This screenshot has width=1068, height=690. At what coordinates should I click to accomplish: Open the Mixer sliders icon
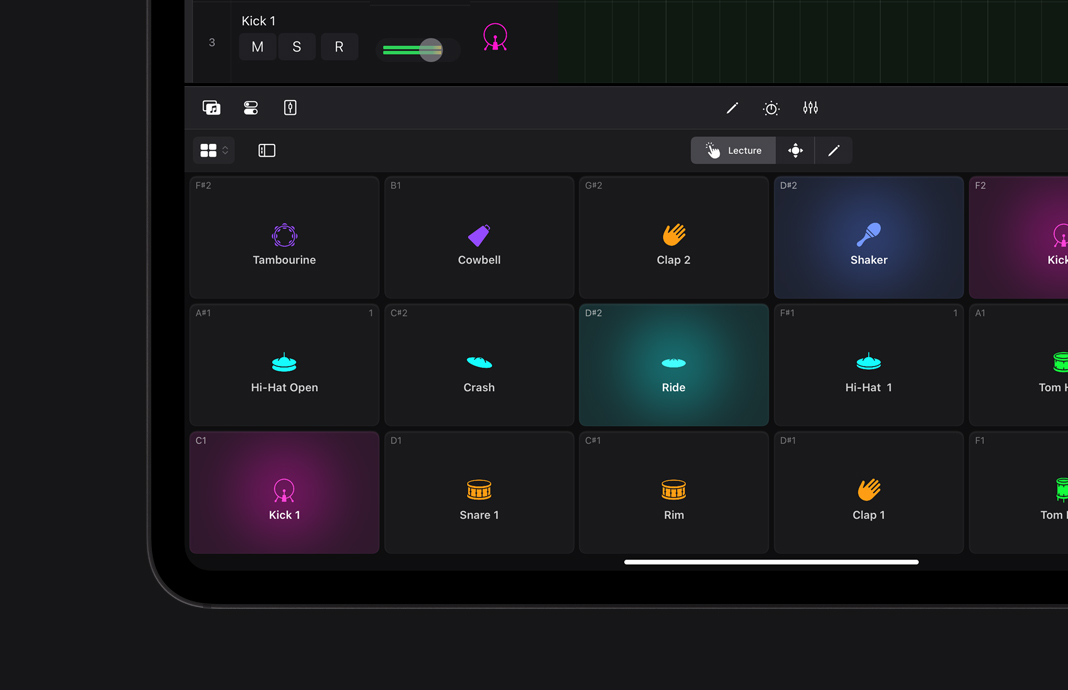pyautogui.click(x=810, y=107)
